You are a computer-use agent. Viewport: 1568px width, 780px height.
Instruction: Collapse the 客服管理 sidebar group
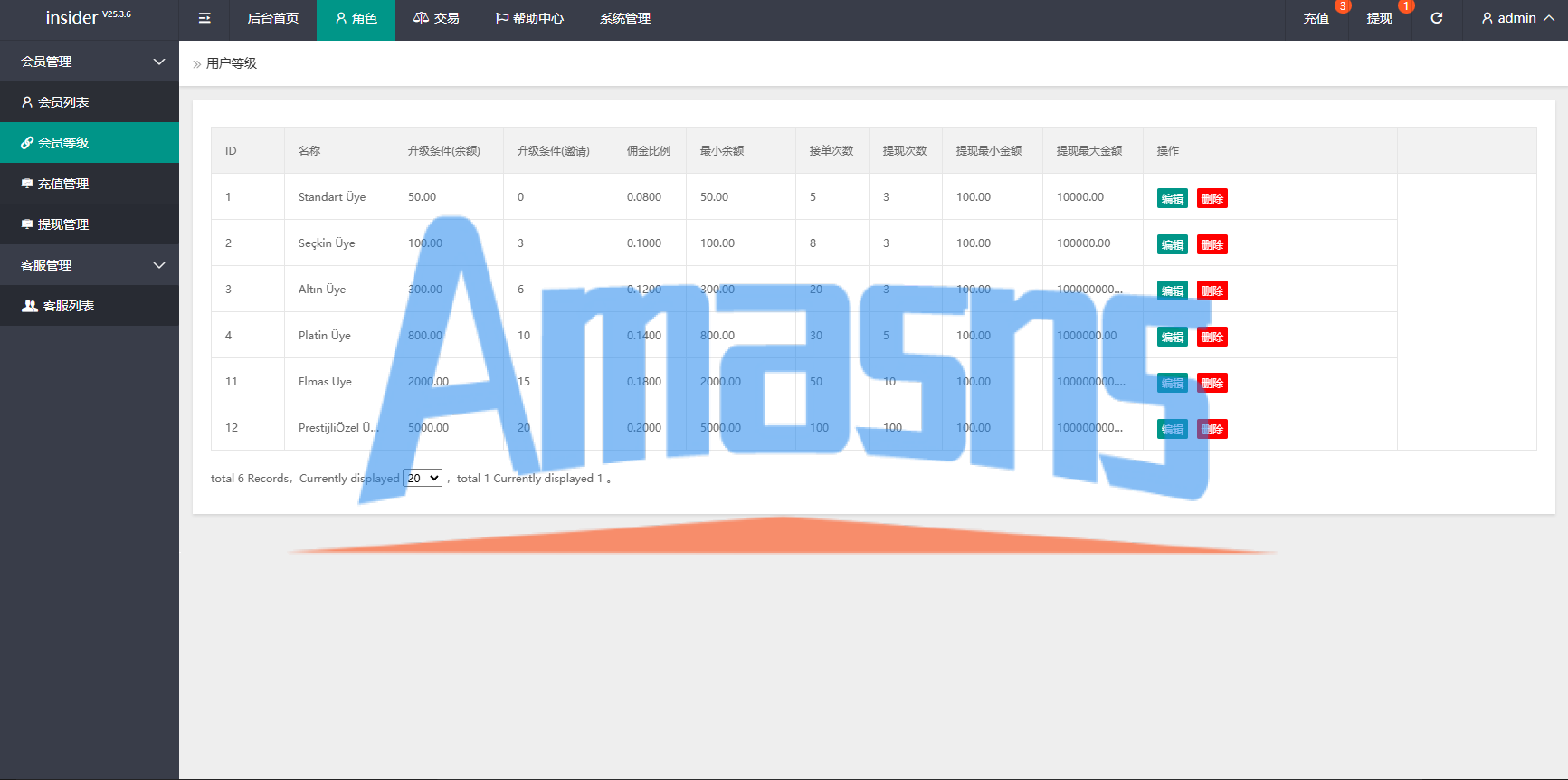(90, 265)
